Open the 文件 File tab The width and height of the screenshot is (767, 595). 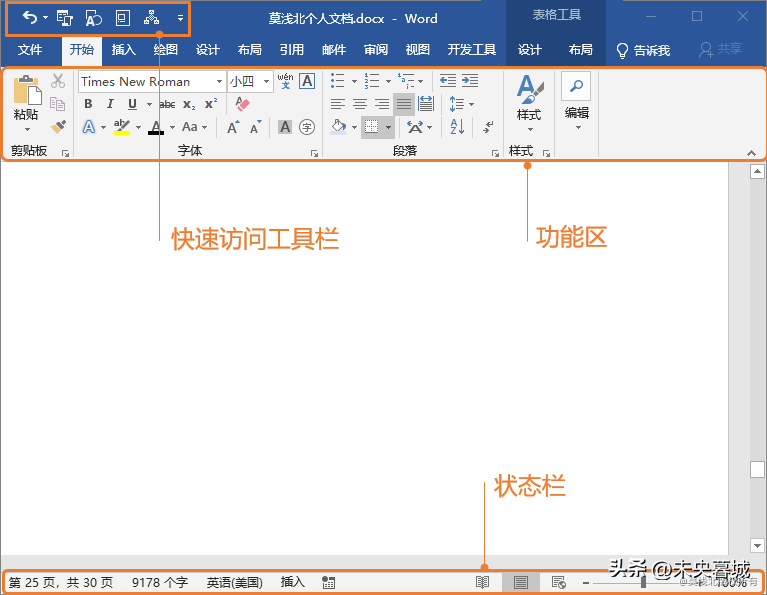[30, 50]
